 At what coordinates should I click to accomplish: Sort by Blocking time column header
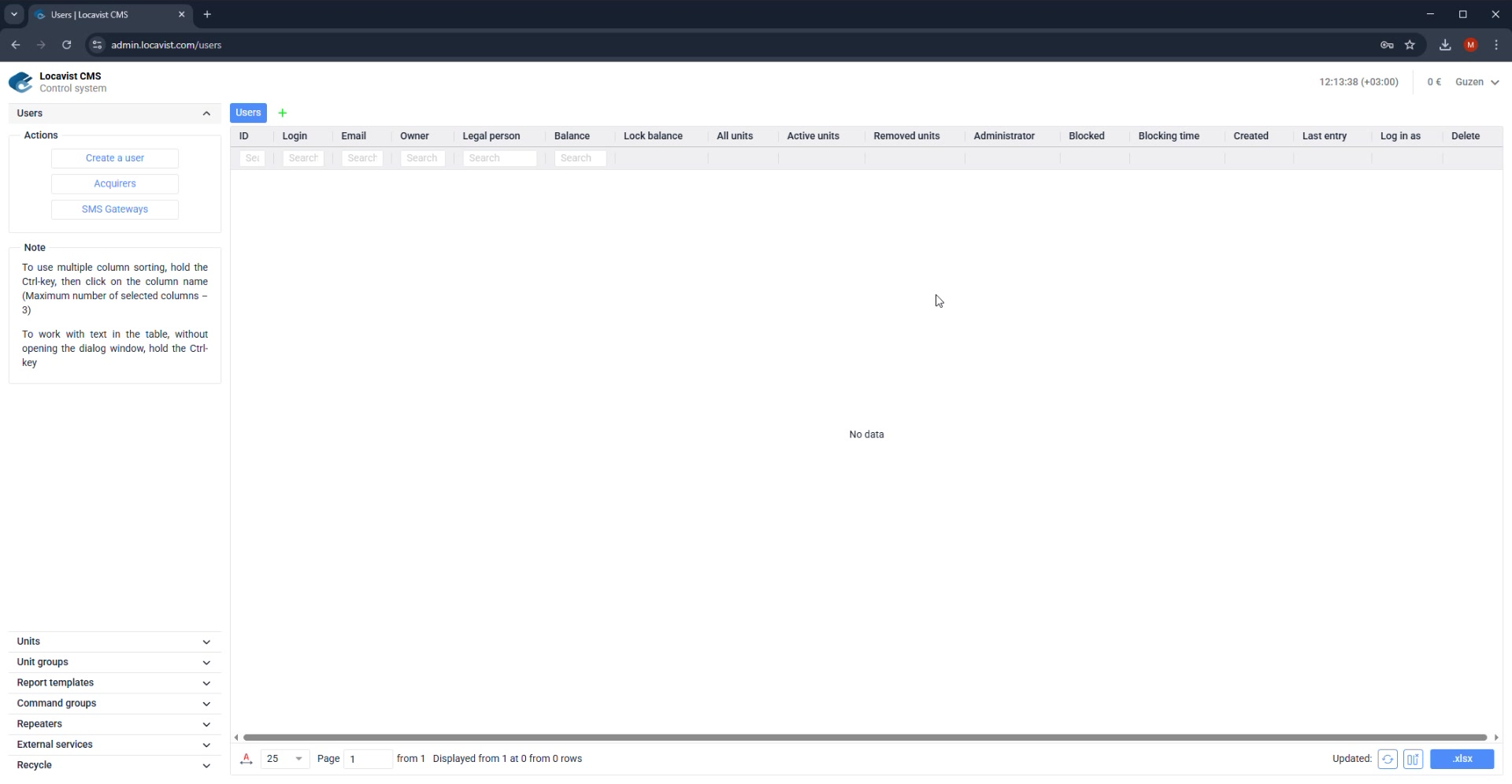(x=1169, y=136)
